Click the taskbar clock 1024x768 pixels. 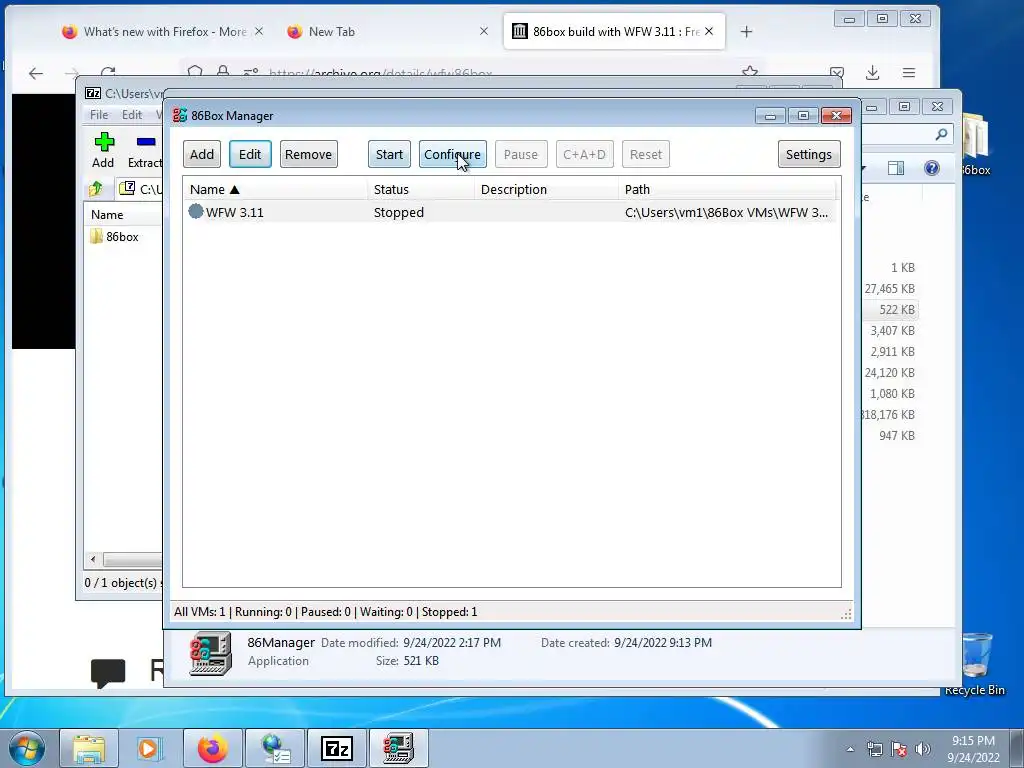973,749
